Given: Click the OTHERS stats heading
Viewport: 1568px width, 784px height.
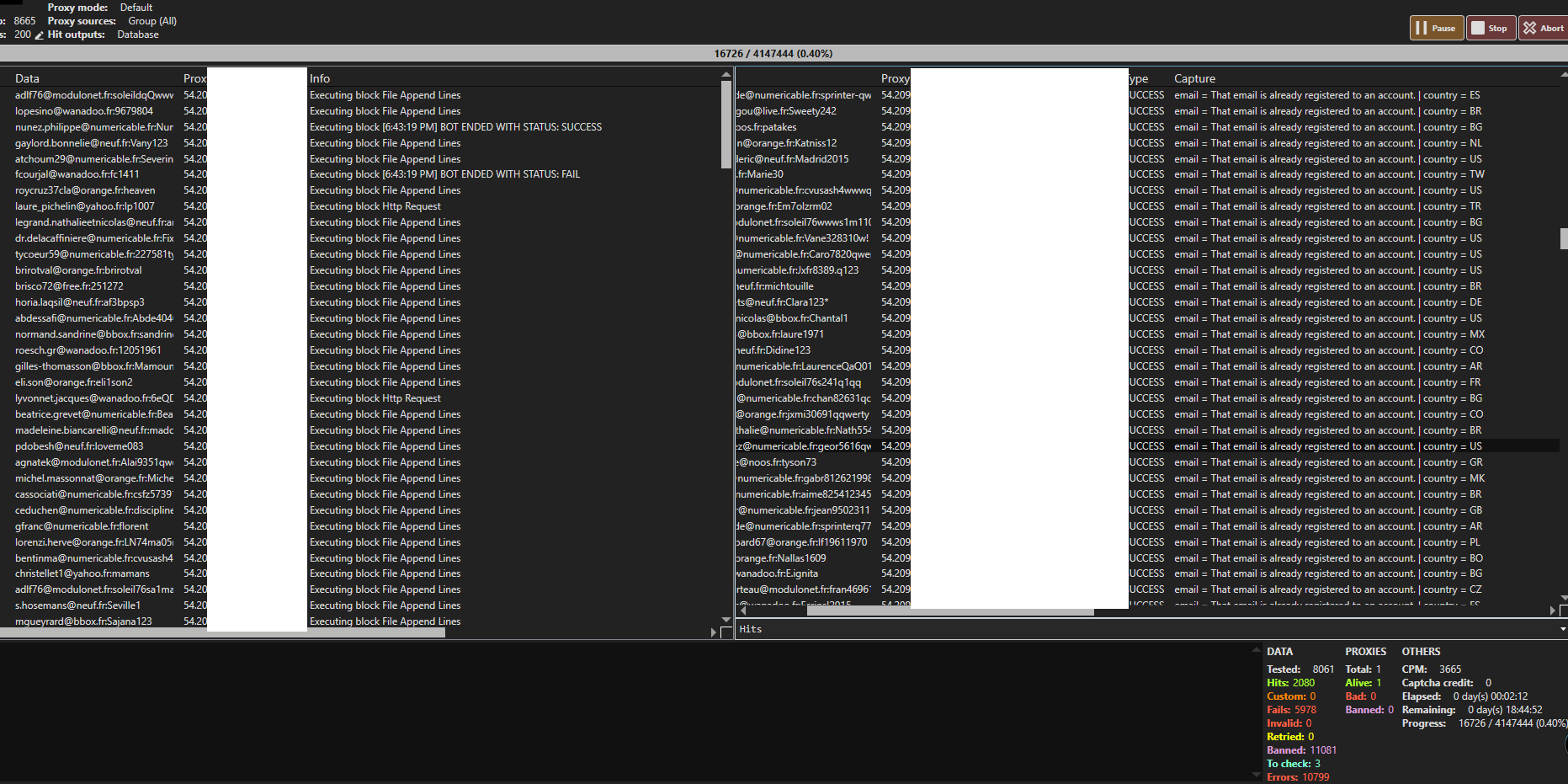Looking at the screenshot, I should point(1421,652).
